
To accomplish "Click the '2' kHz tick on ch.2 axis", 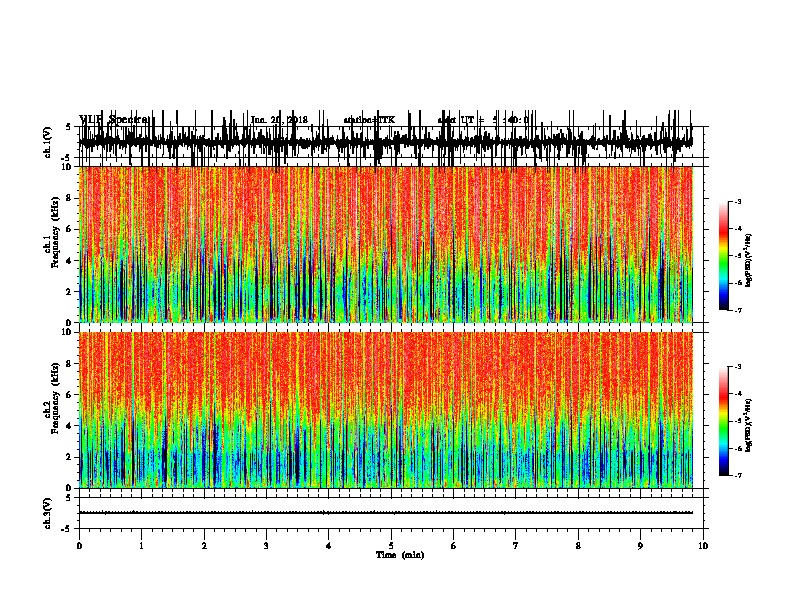I will [70, 457].
